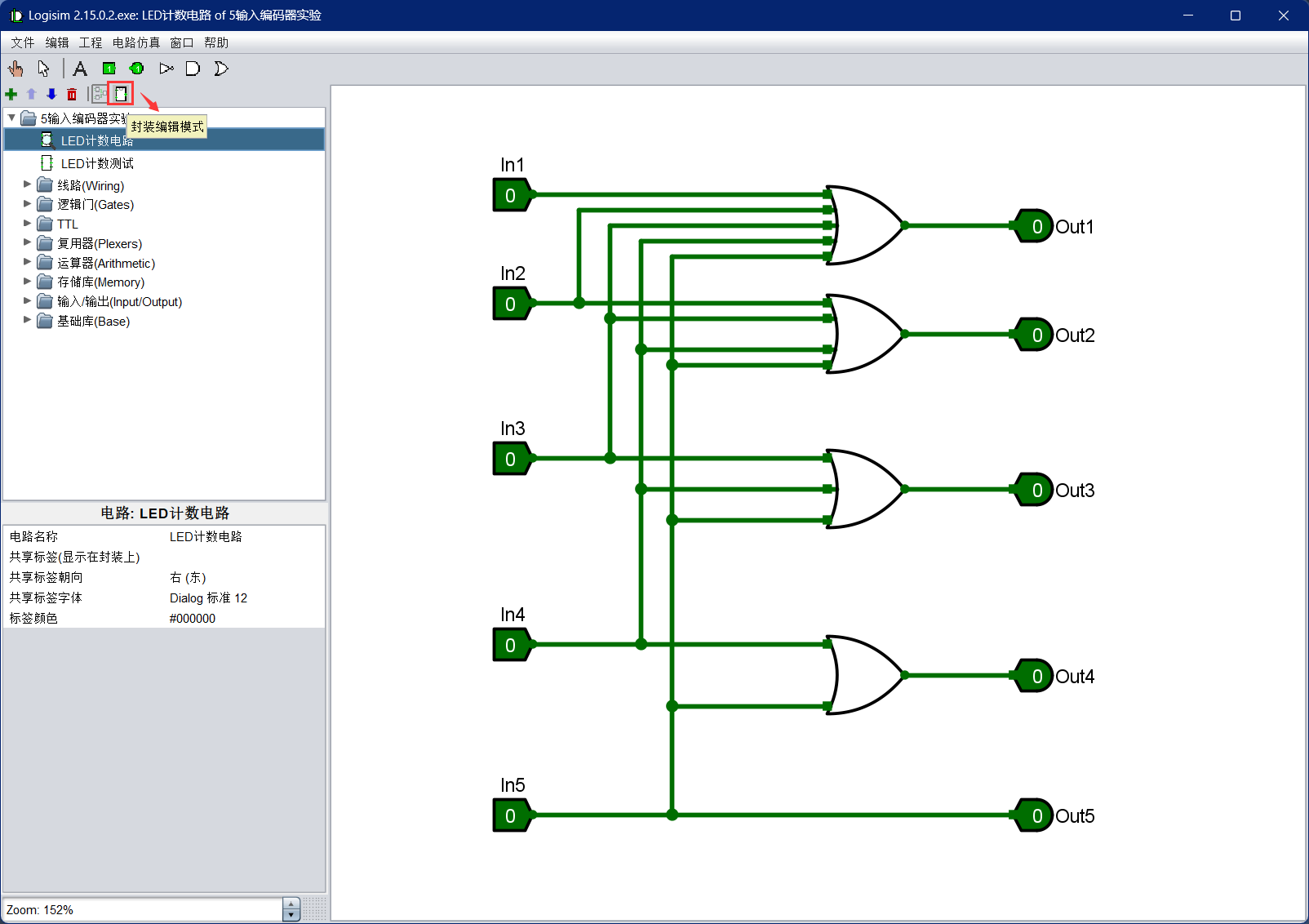Edit the 电路名称 value field
Viewport: 1309px width, 924px height.
coord(246,536)
